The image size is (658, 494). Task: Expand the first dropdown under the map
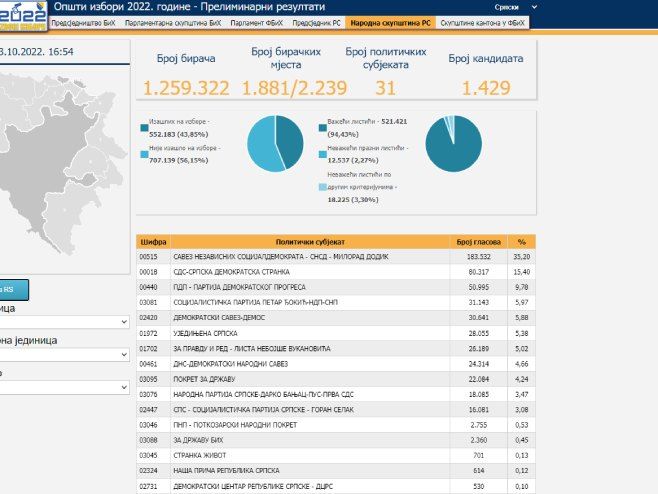click(64, 322)
